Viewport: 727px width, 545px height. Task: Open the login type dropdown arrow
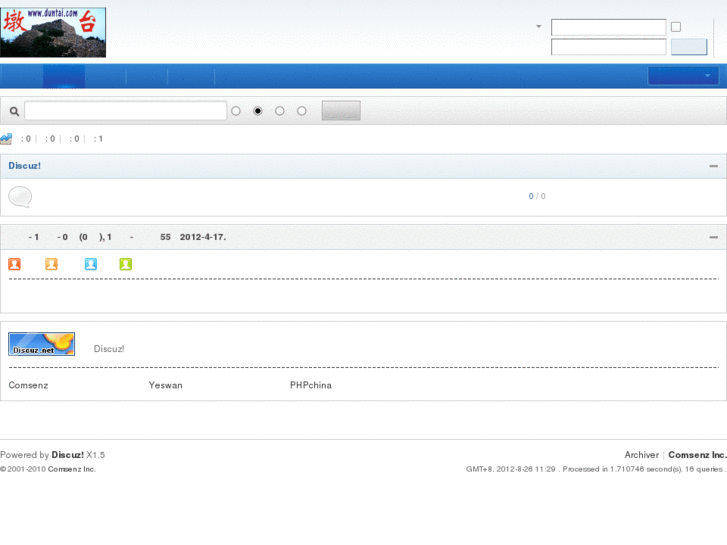(539, 26)
